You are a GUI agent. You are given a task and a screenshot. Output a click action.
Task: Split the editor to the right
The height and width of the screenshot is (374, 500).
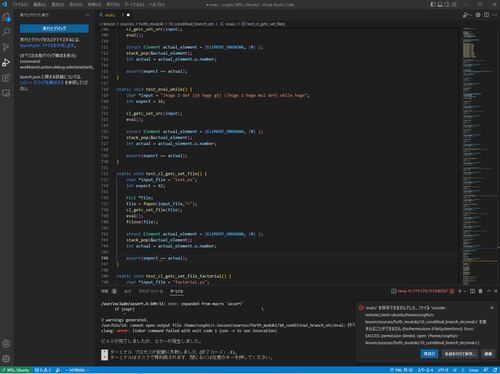tap(486, 15)
